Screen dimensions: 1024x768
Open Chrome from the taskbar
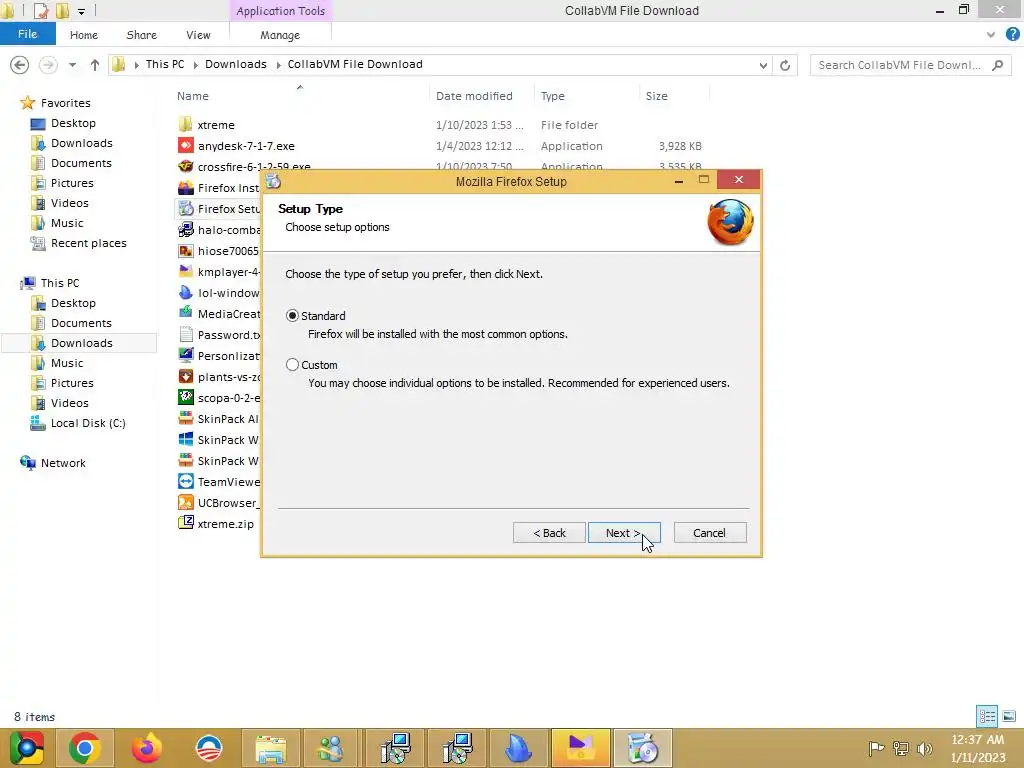(84, 748)
